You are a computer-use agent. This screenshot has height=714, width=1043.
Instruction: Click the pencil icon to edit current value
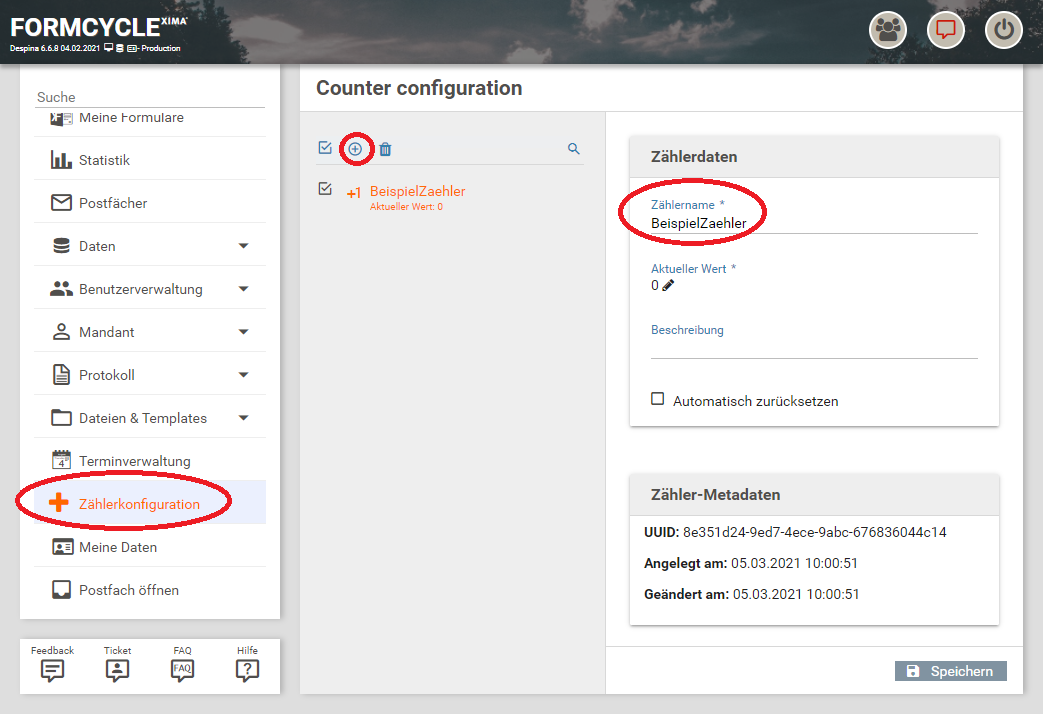pyautogui.click(x=668, y=286)
